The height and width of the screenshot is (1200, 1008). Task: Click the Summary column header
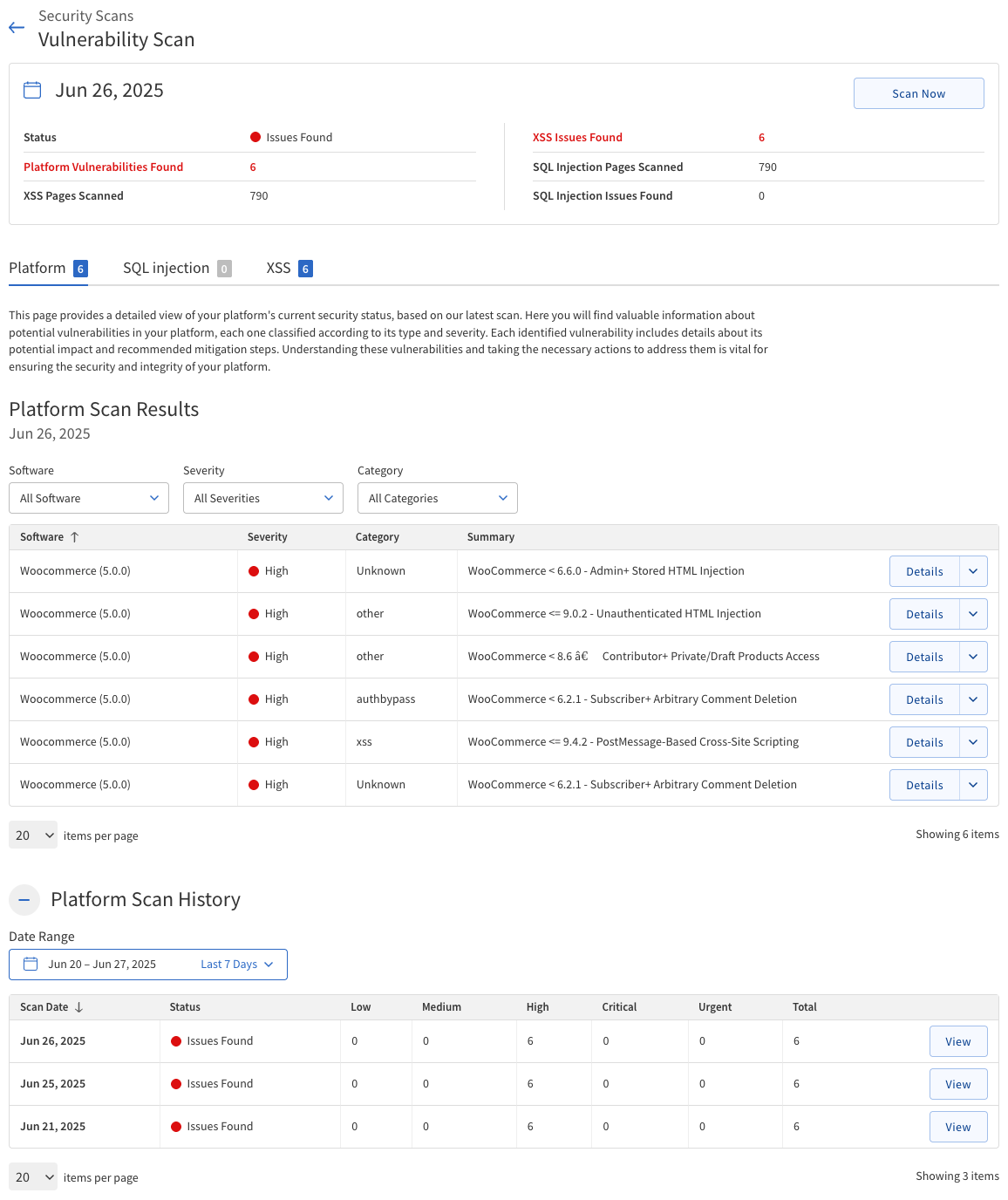coord(491,537)
